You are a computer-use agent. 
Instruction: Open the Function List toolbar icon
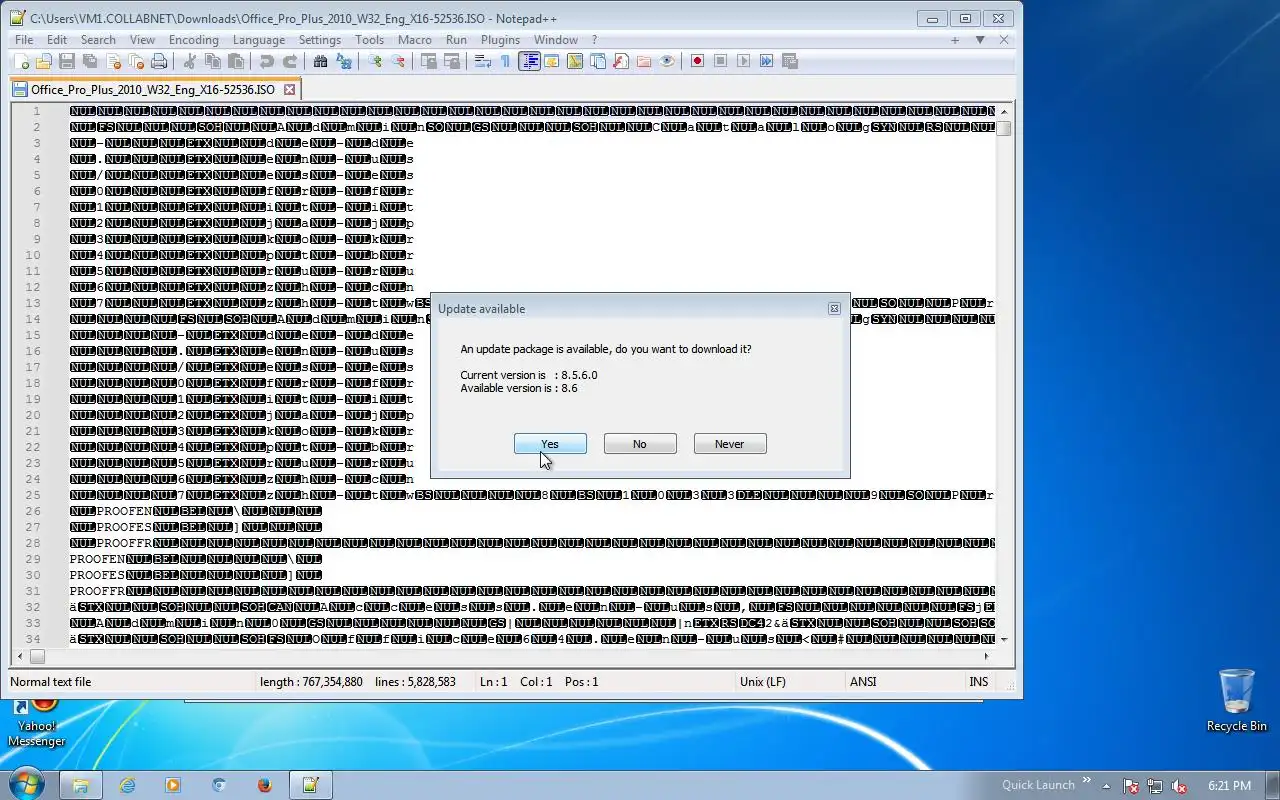621,61
